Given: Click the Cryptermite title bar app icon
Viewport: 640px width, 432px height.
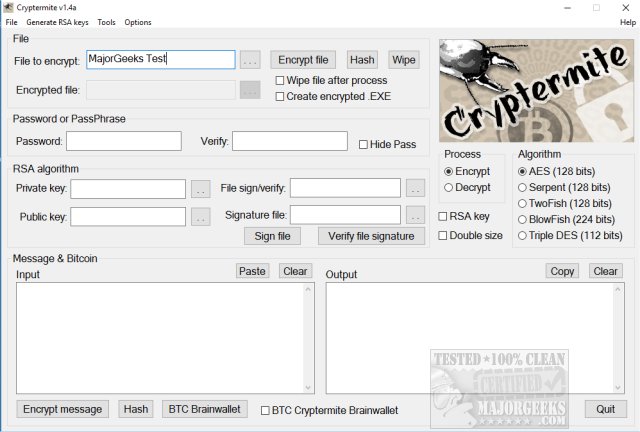Looking at the screenshot, I should tap(8, 7).
